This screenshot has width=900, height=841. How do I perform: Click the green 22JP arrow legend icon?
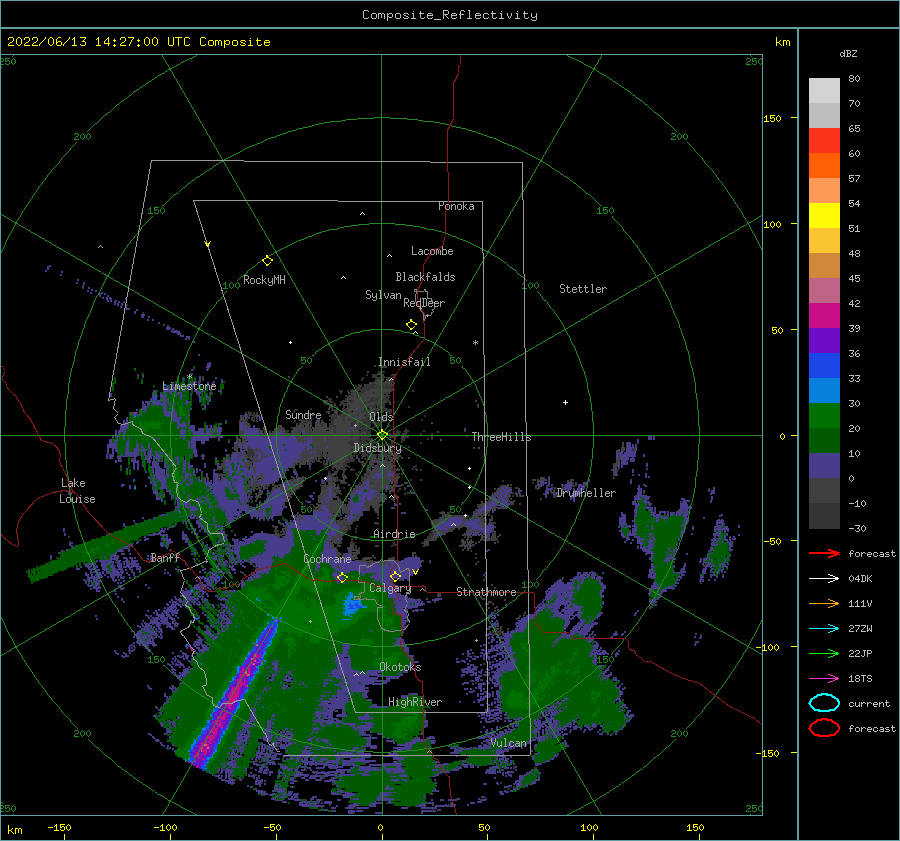824,653
